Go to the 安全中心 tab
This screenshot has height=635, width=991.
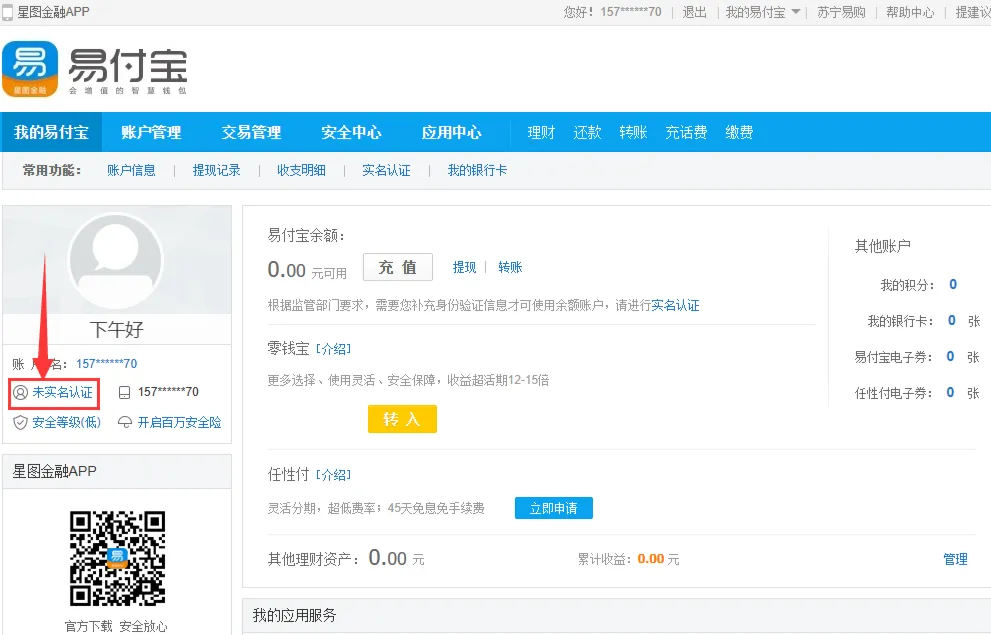pyautogui.click(x=351, y=132)
